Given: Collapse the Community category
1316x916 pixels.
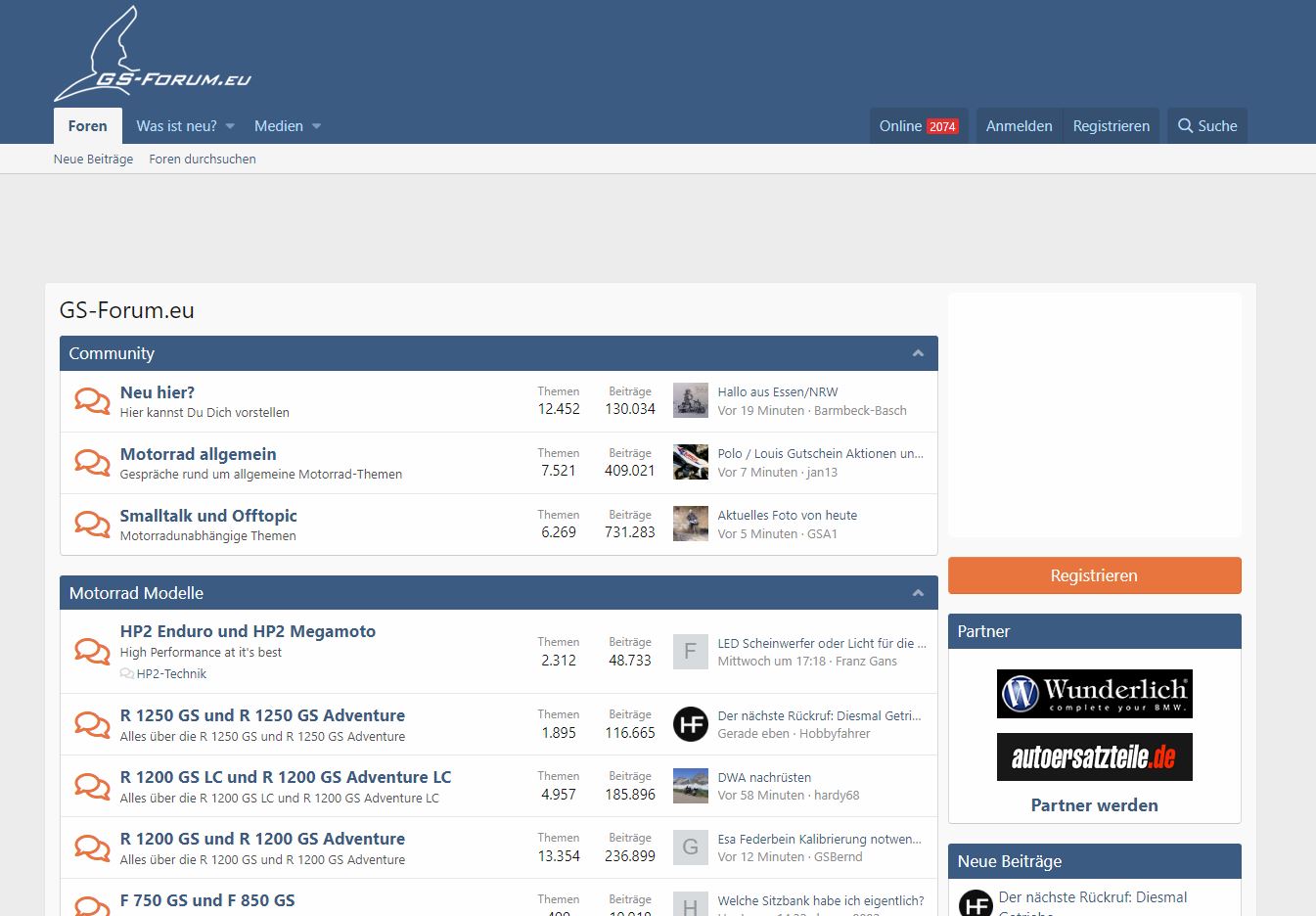Looking at the screenshot, I should pyautogui.click(x=918, y=353).
